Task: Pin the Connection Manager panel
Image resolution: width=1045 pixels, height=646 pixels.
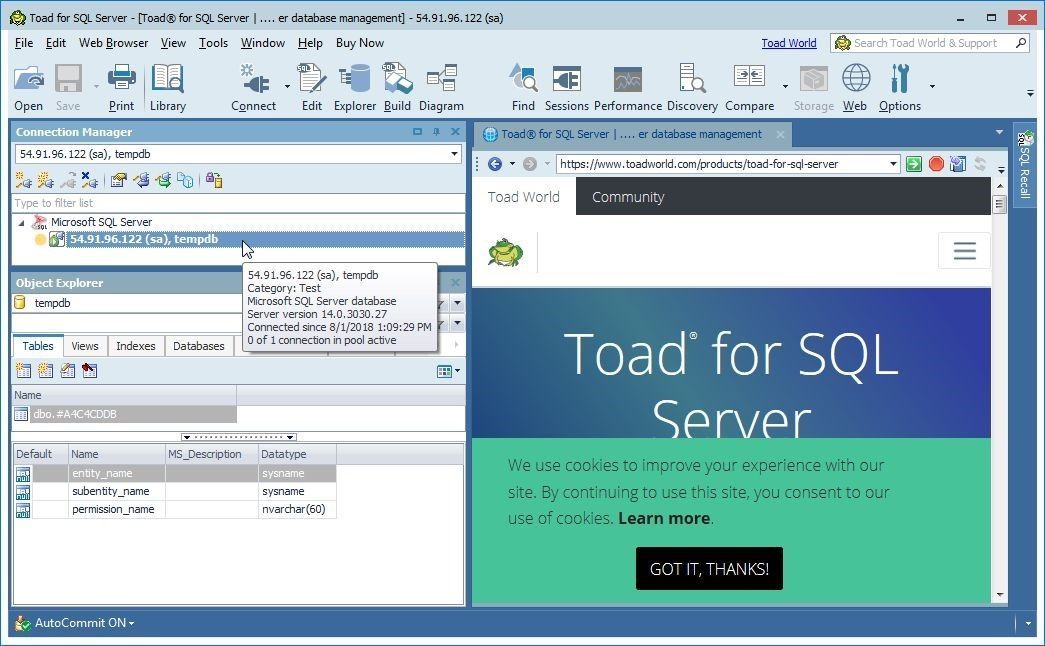Action: click(437, 132)
